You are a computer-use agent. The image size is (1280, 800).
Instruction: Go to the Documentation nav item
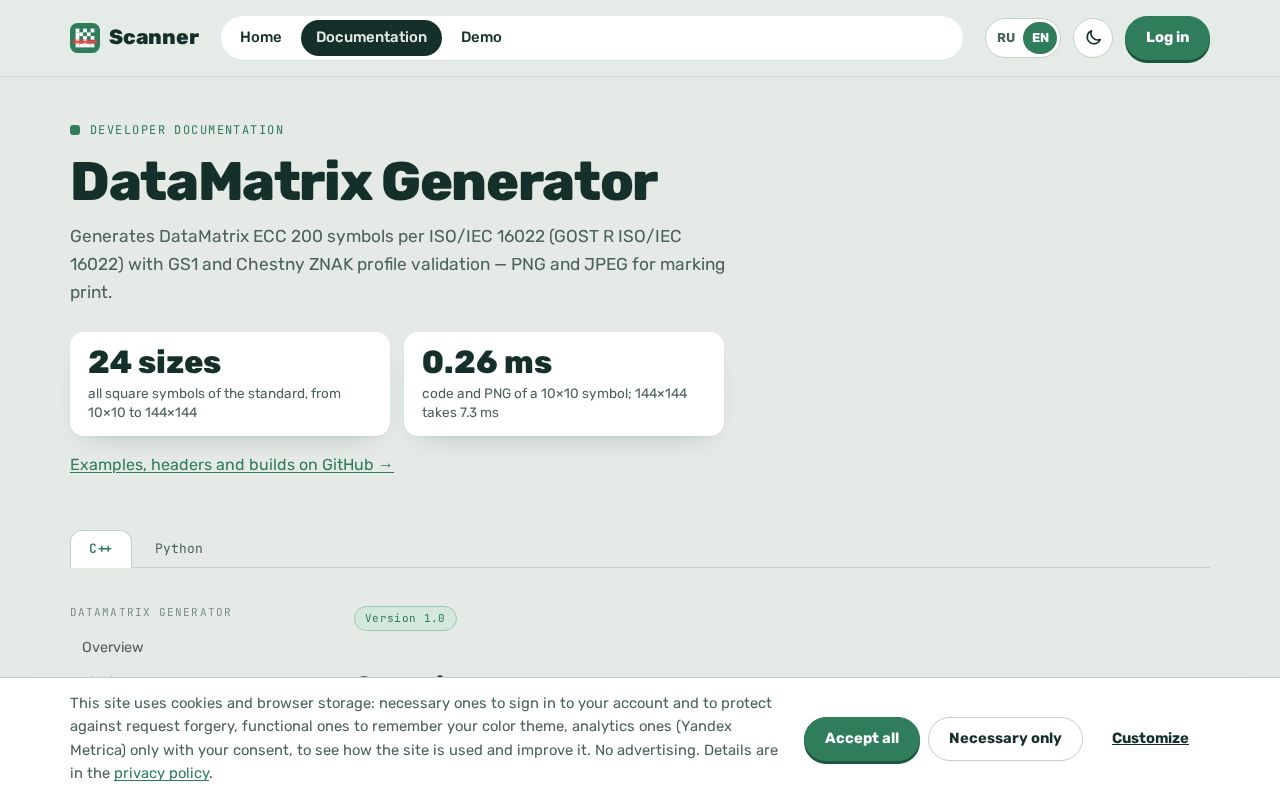[x=371, y=38]
